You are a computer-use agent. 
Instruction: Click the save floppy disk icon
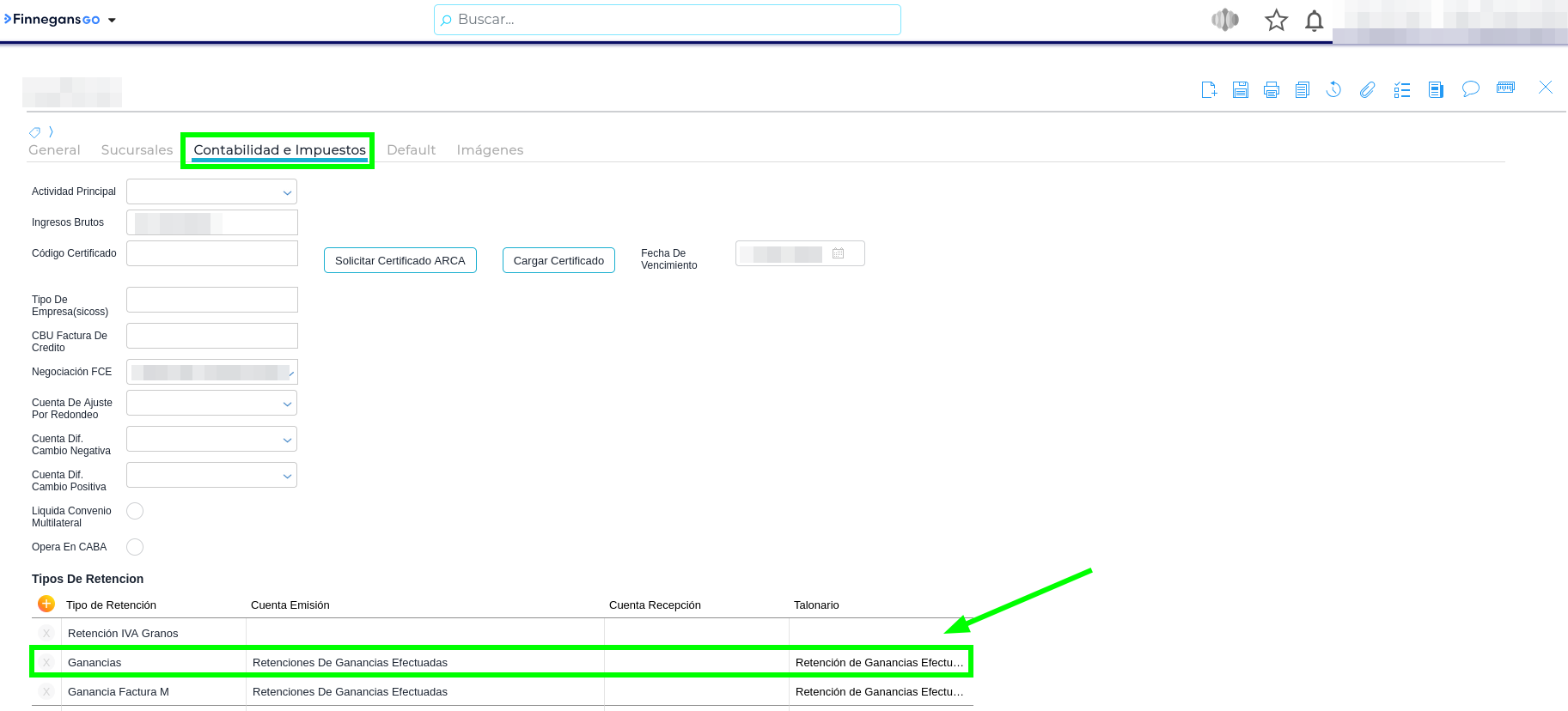click(x=1240, y=89)
